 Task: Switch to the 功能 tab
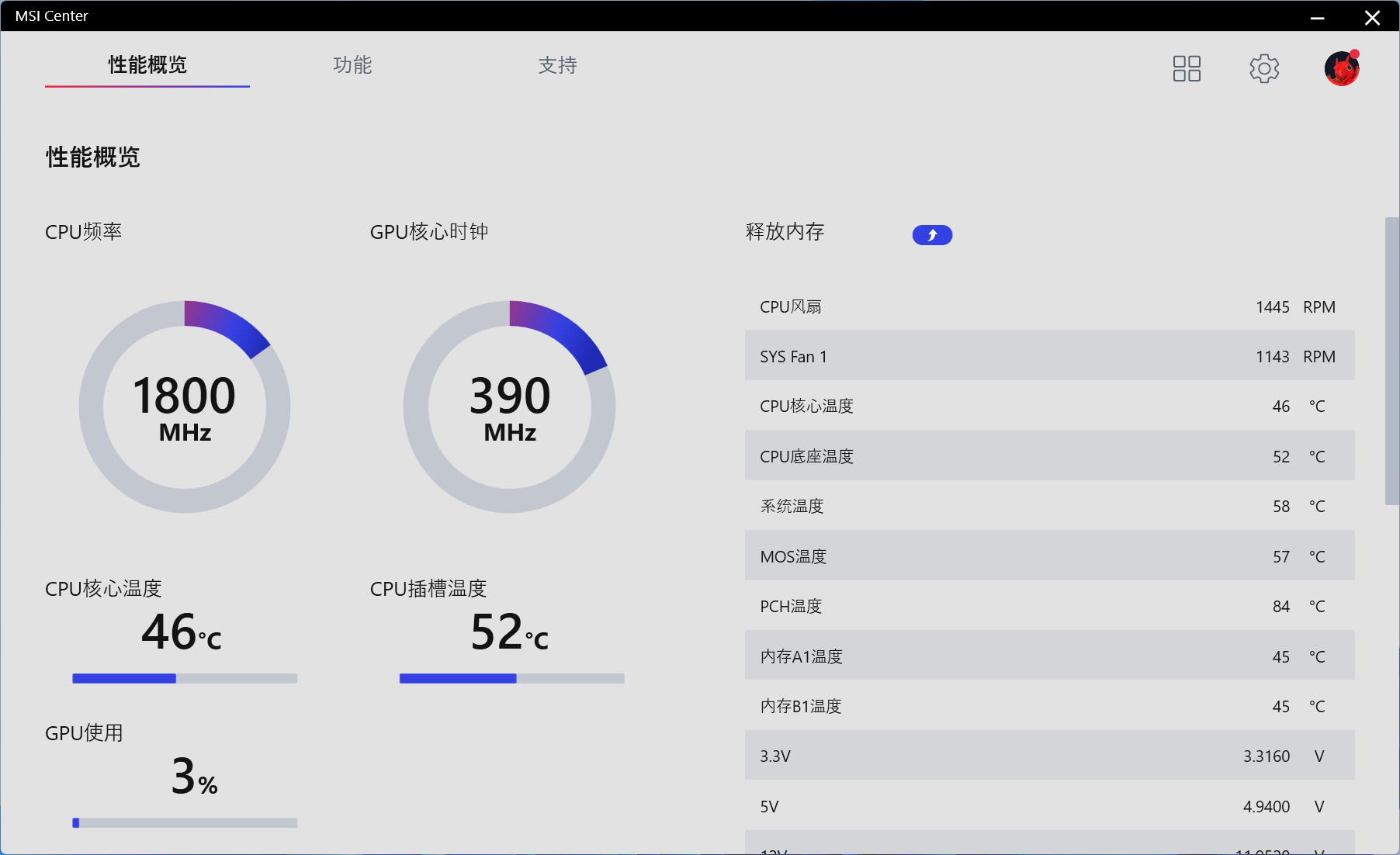352,66
